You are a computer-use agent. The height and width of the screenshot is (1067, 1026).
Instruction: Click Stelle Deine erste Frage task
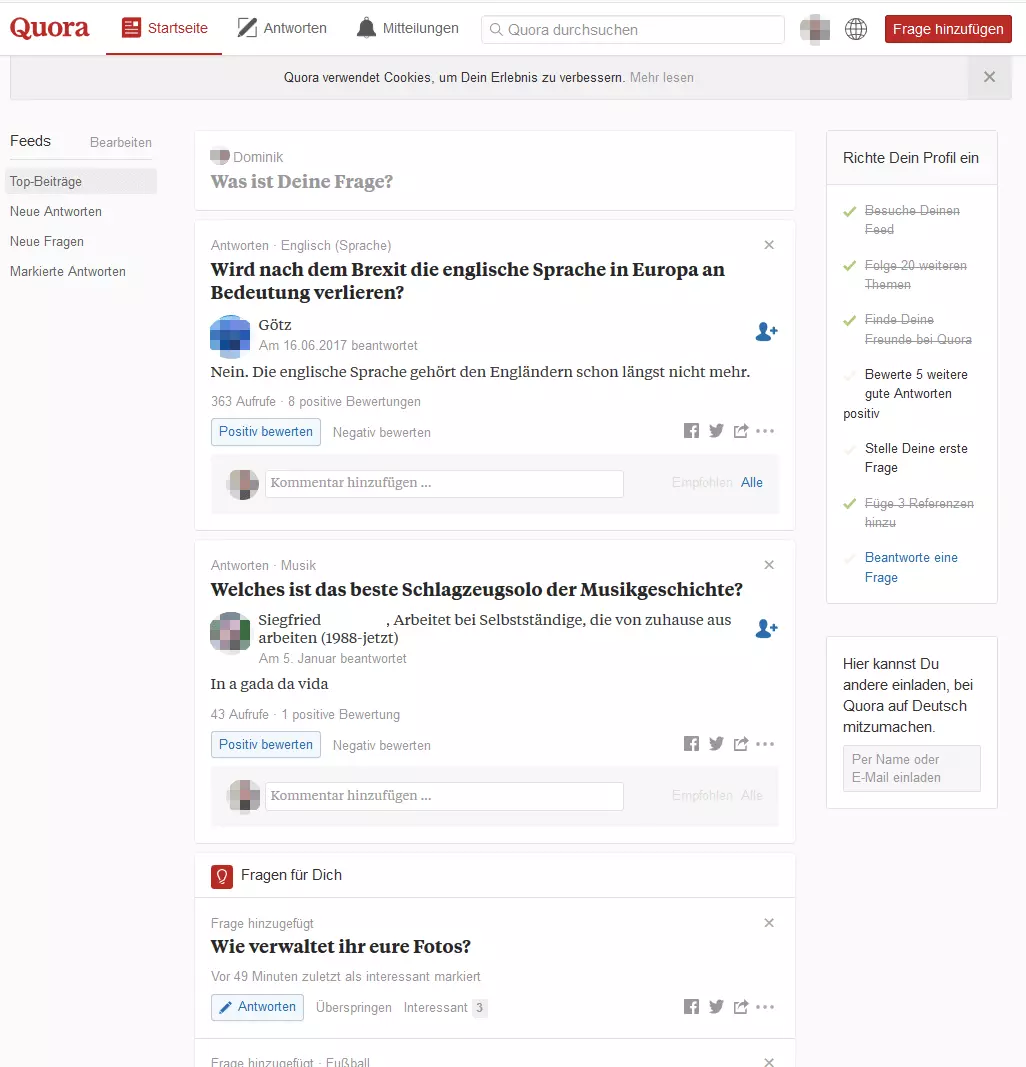pyautogui.click(x=916, y=458)
